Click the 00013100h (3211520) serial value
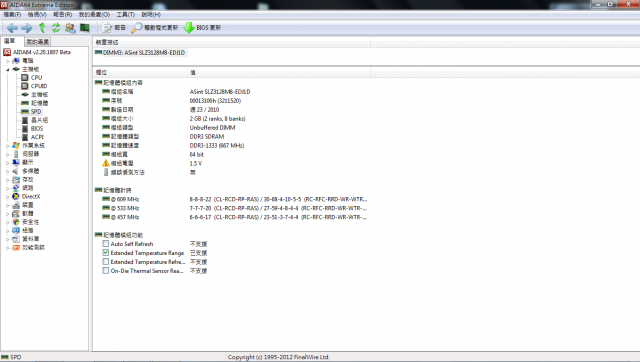This screenshot has width=640, height=362. point(215,101)
